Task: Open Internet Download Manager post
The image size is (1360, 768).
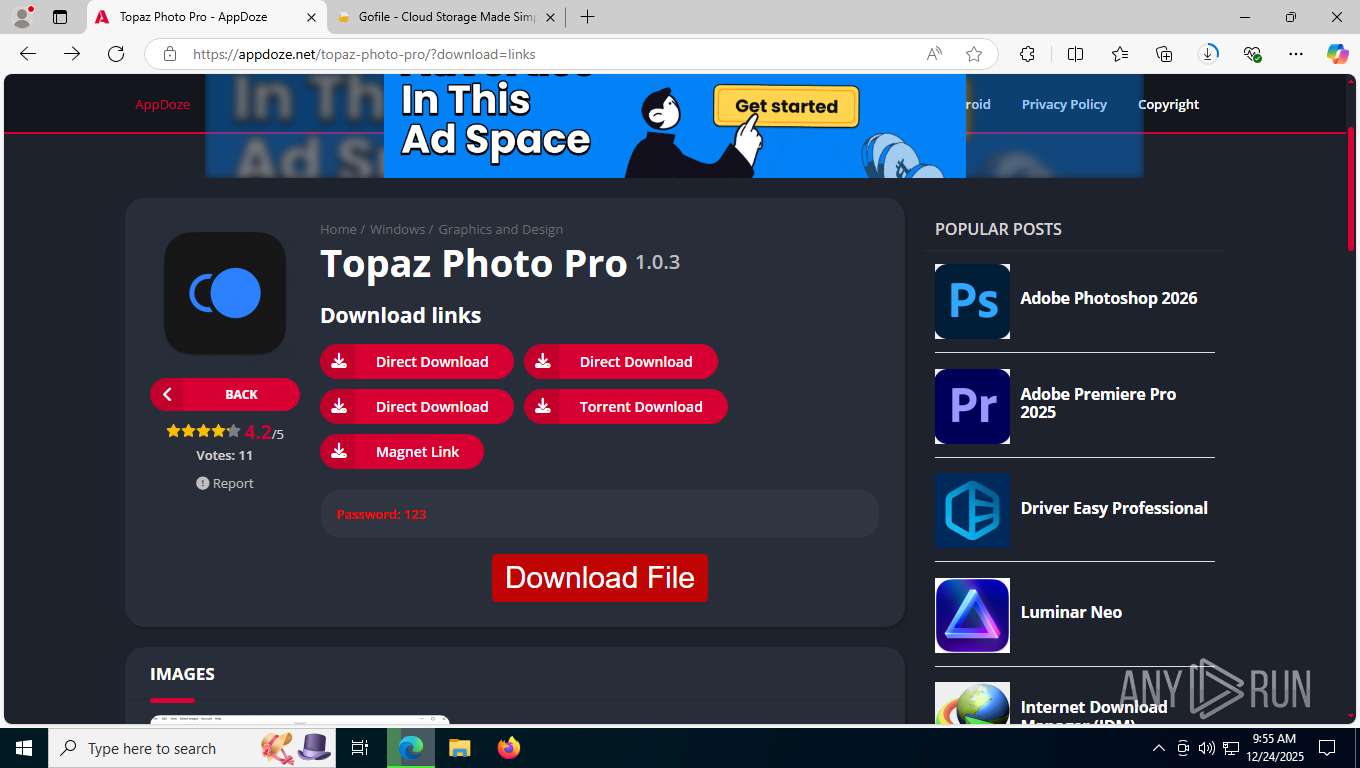Action: (1094, 711)
